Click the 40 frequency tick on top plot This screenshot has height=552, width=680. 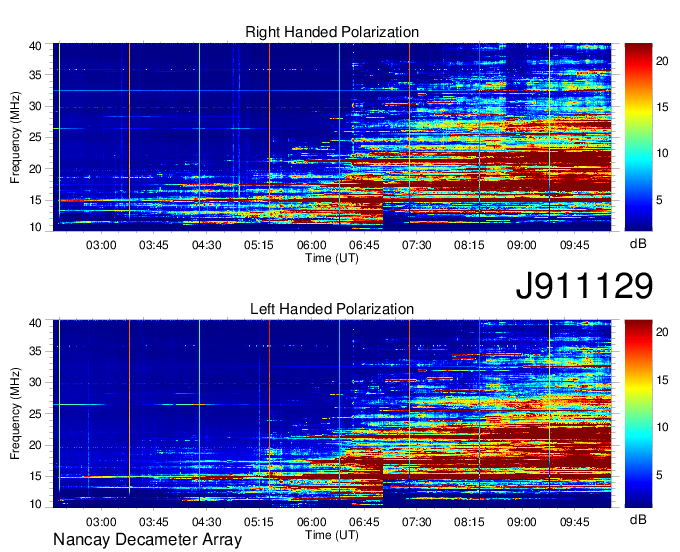pyautogui.click(x=36, y=46)
